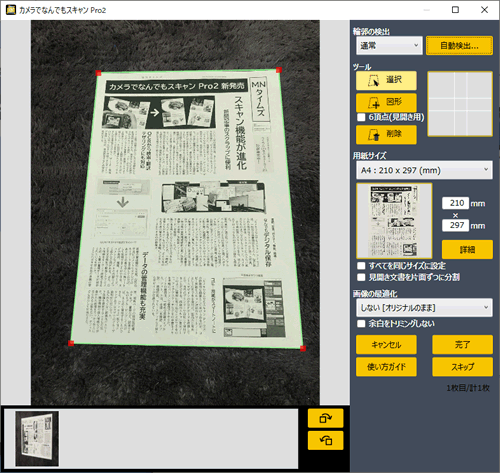Open the 使い方ガイド guide
The height and width of the screenshot is (473, 500).
coord(386,367)
